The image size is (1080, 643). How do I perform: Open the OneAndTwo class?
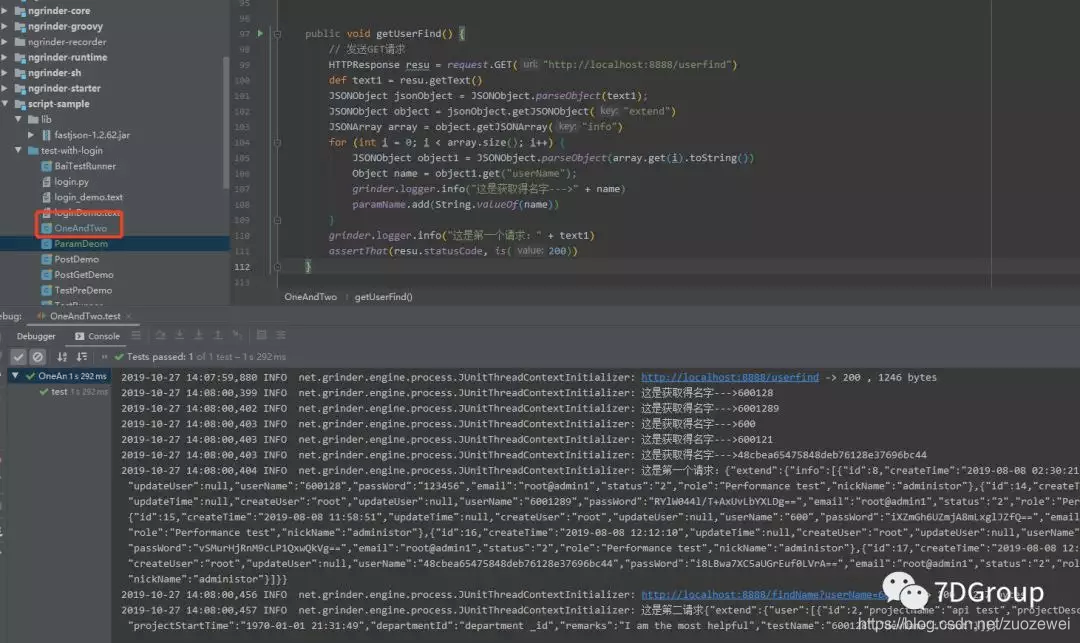81,228
